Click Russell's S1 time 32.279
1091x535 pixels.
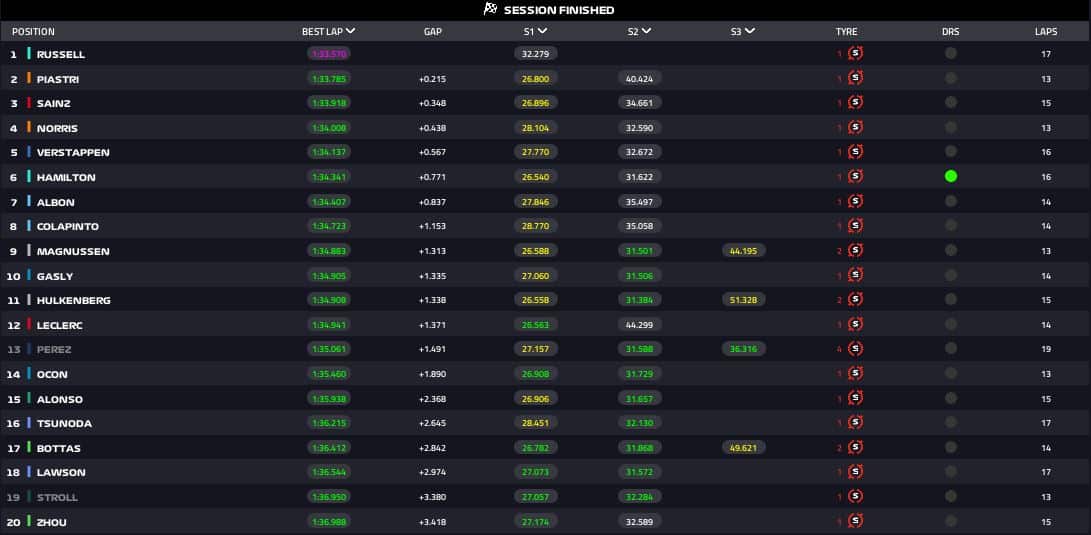(x=536, y=54)
